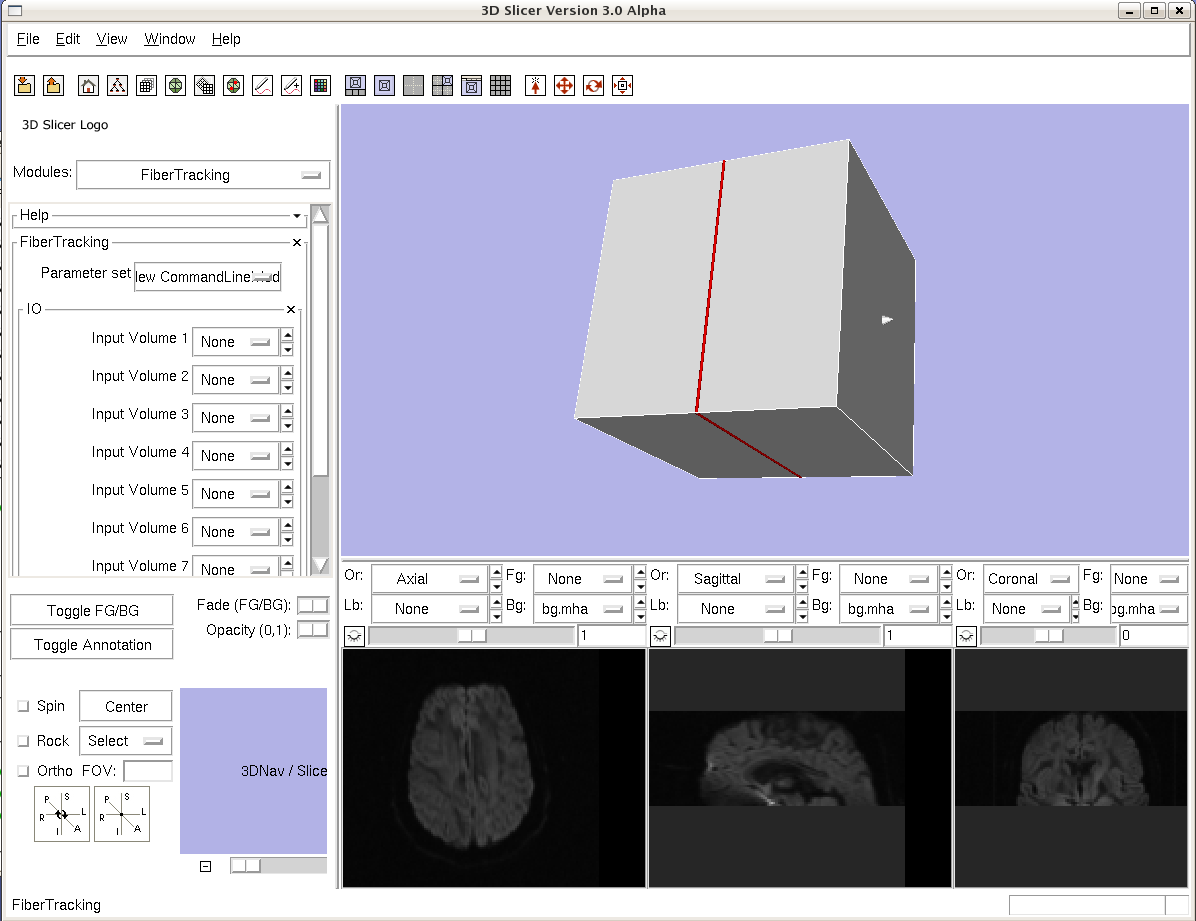Open the File menu
This screenshot has width=1196, height=921.
click(28, 39)
